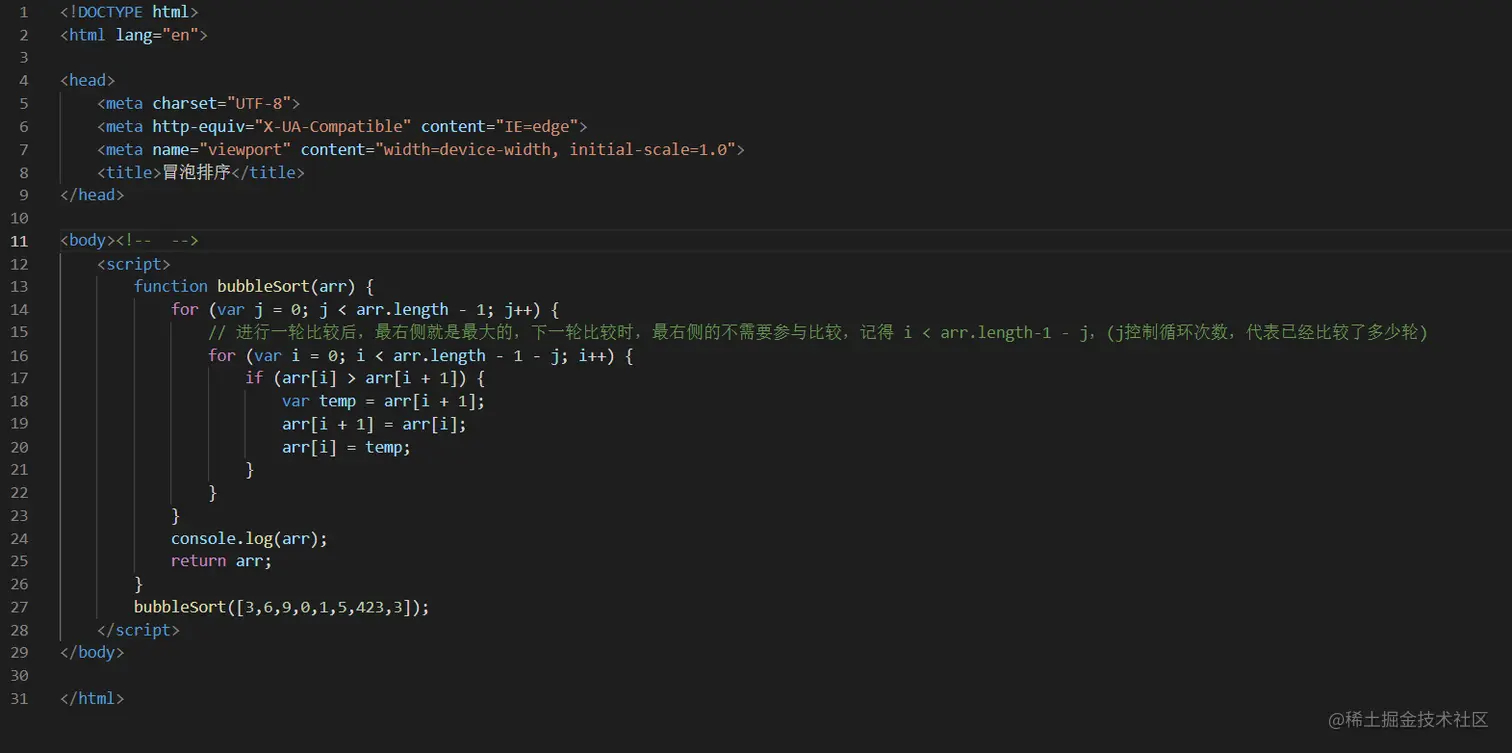Click line number 24 in the gutter
The width and height of the screenshot is (1512, 753).
pyautogui.click(x=19, y=539)
